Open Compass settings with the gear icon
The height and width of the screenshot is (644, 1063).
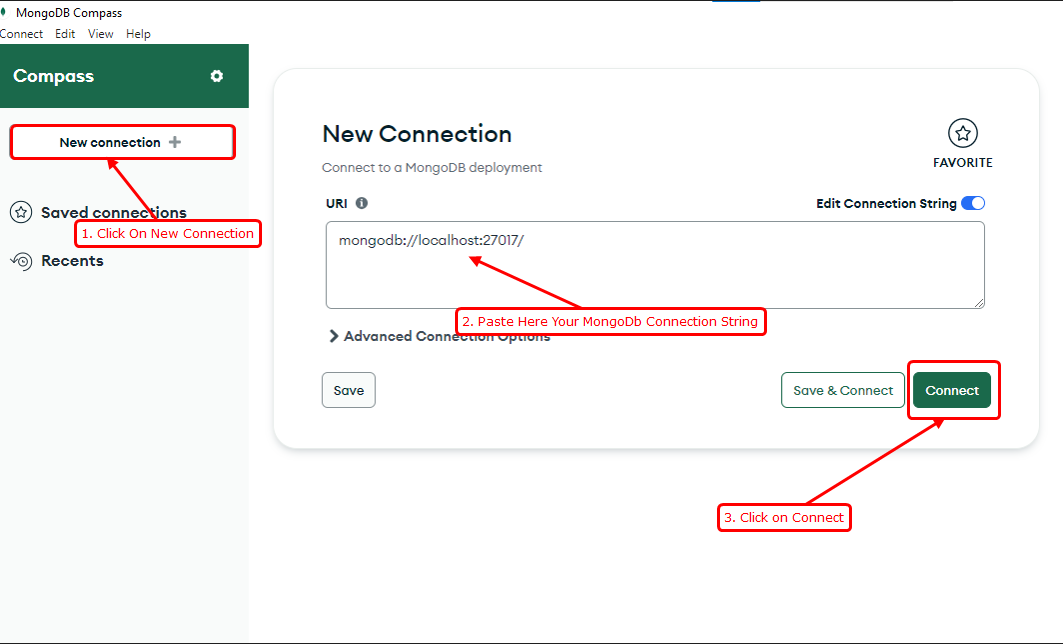point(215,76)
